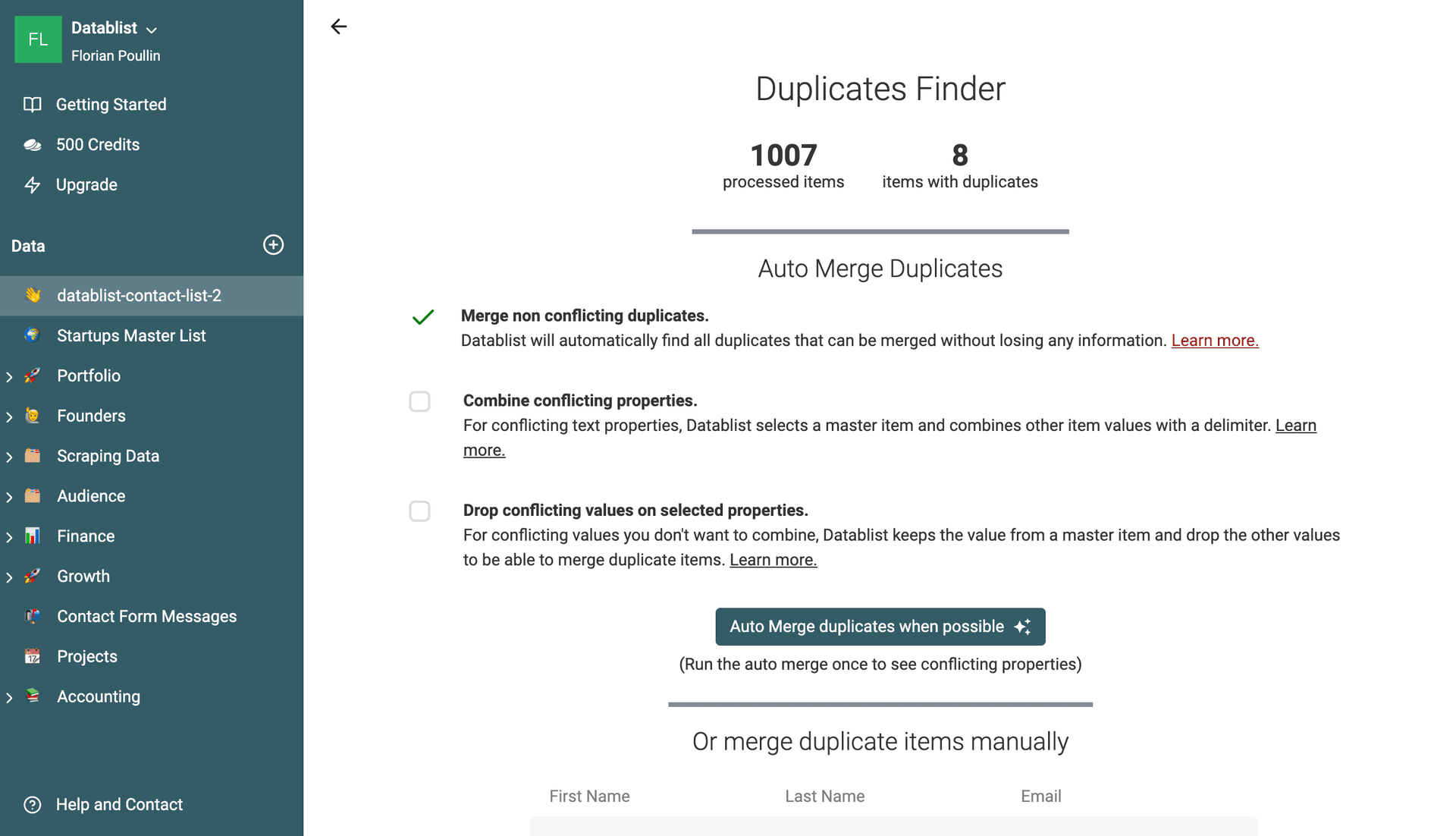Viewport: 1456px width, 836px height.
Task: Expand the Portfolio folder chevron
Action: [x=9, y=376]
